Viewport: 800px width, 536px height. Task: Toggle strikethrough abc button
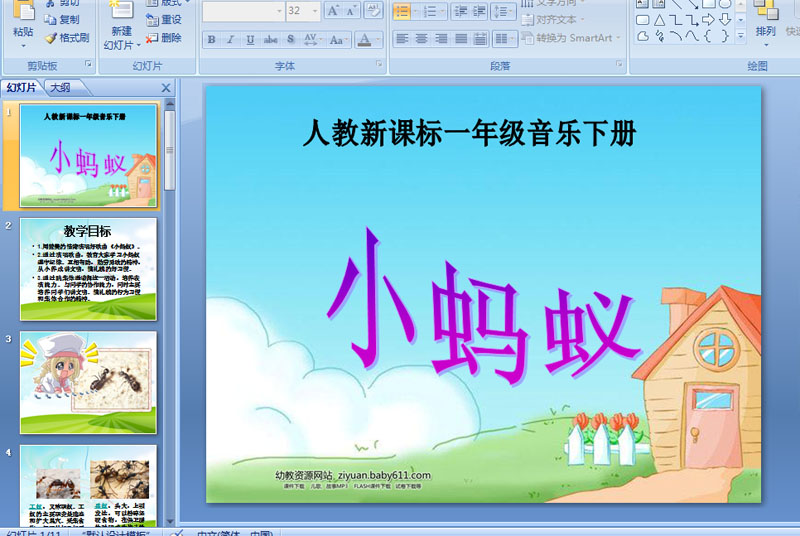[270, 40]
